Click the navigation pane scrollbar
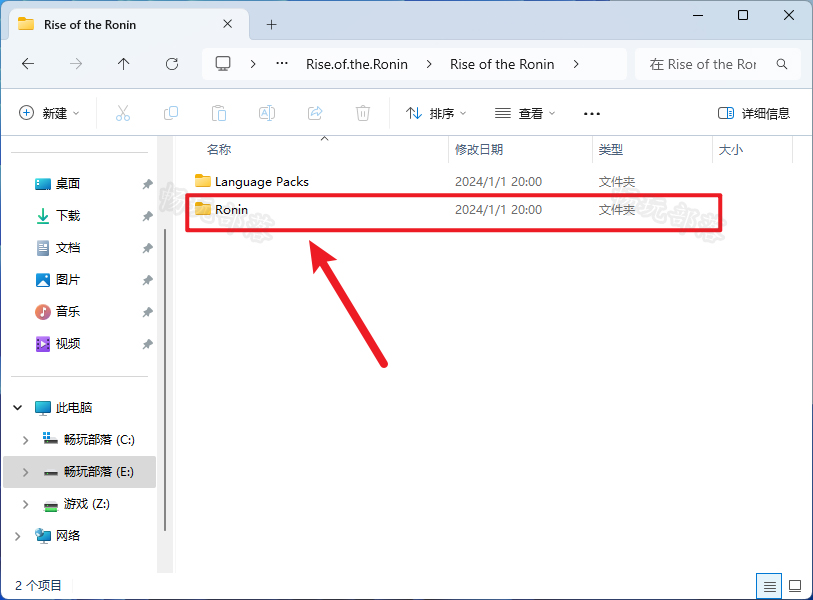Image resolution: width=813 pixels, height=600 pixels. click(165, 380)
